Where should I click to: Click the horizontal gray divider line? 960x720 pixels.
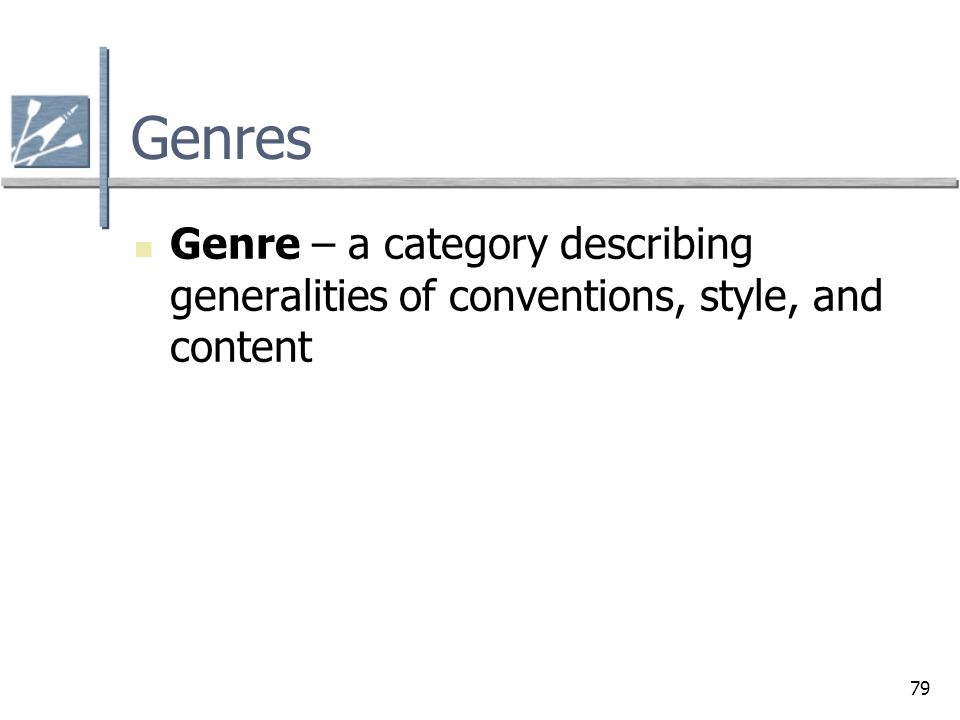480,182
